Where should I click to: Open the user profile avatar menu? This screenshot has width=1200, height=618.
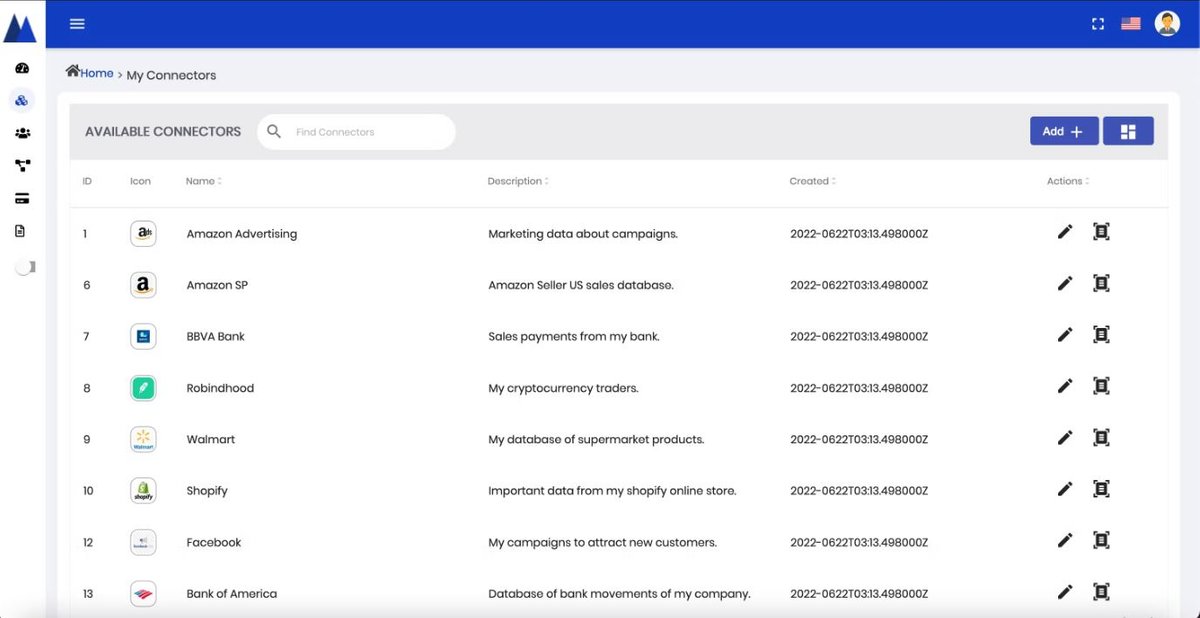tap(1167, 22)
